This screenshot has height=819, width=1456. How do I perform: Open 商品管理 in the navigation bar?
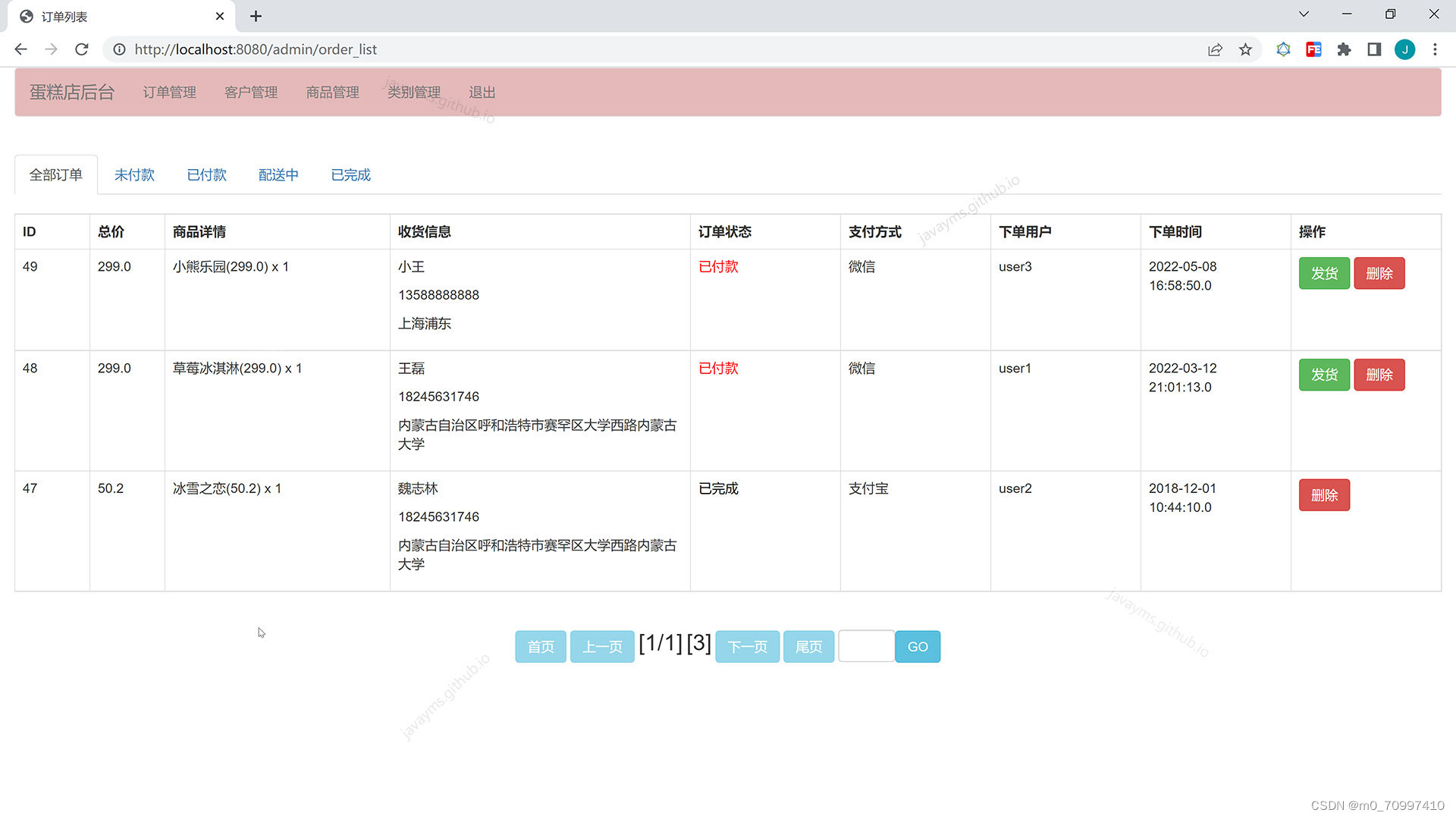(332, 93)
